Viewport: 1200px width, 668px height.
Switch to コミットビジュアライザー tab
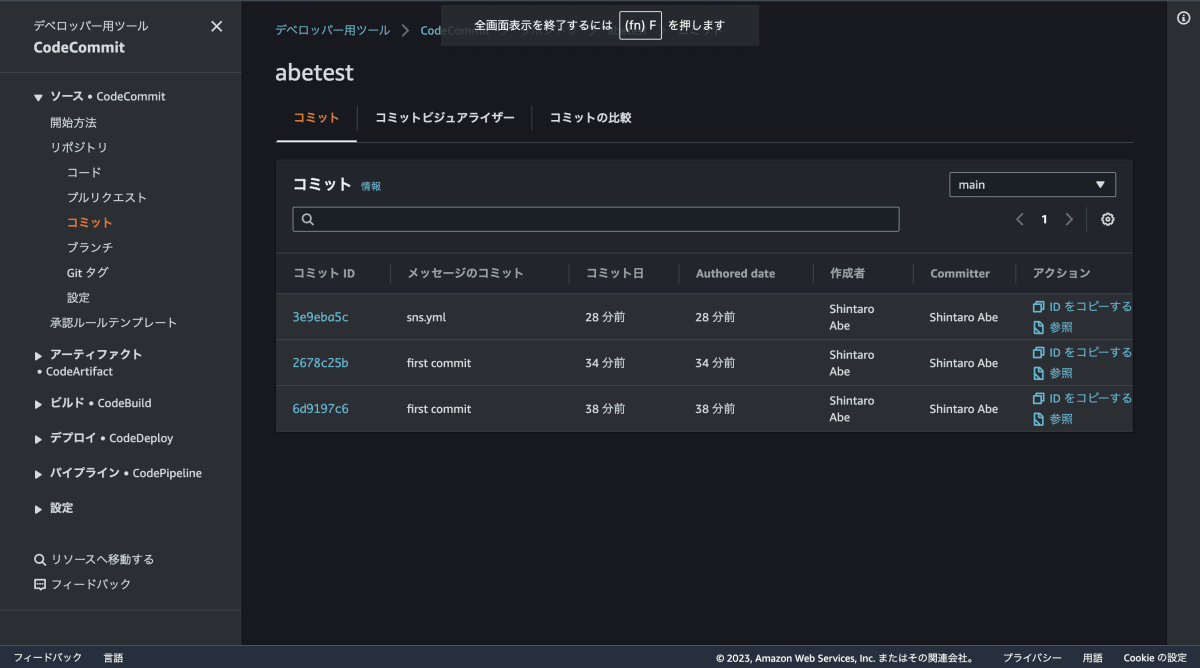[x=444, y=118]
